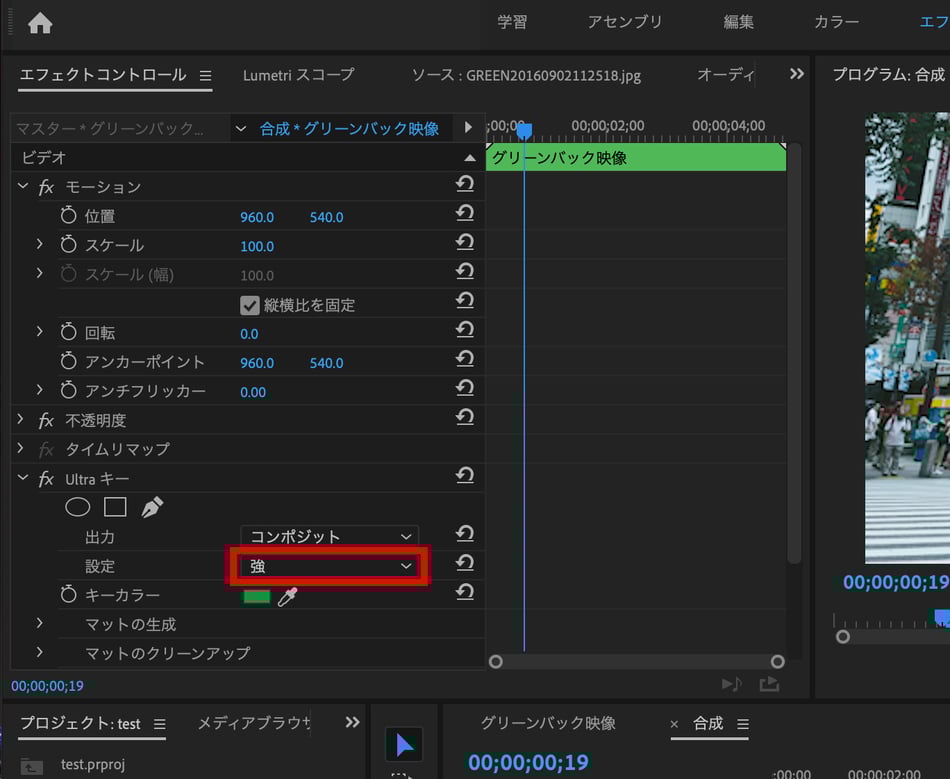The image size is (950, 779).
Task: Toggle the fx switch for 不透明度
Action: click(x=46, y=420)
